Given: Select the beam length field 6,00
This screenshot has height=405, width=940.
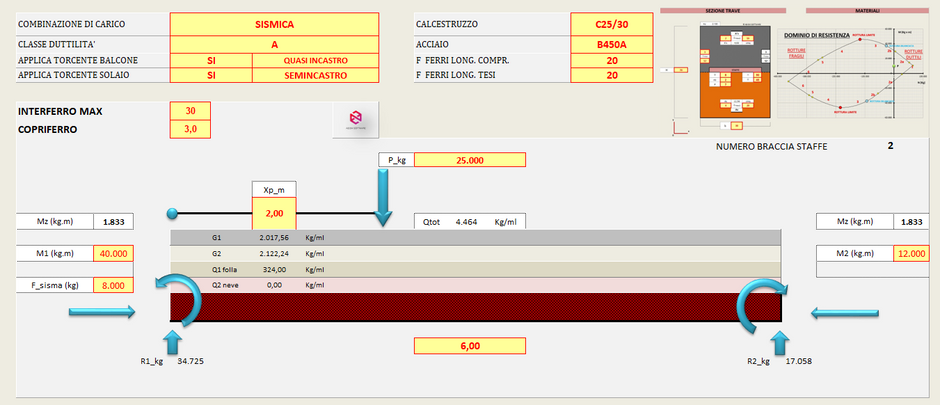Looking at the screenshot, I should pyautogui.click(x=469, y=345).
